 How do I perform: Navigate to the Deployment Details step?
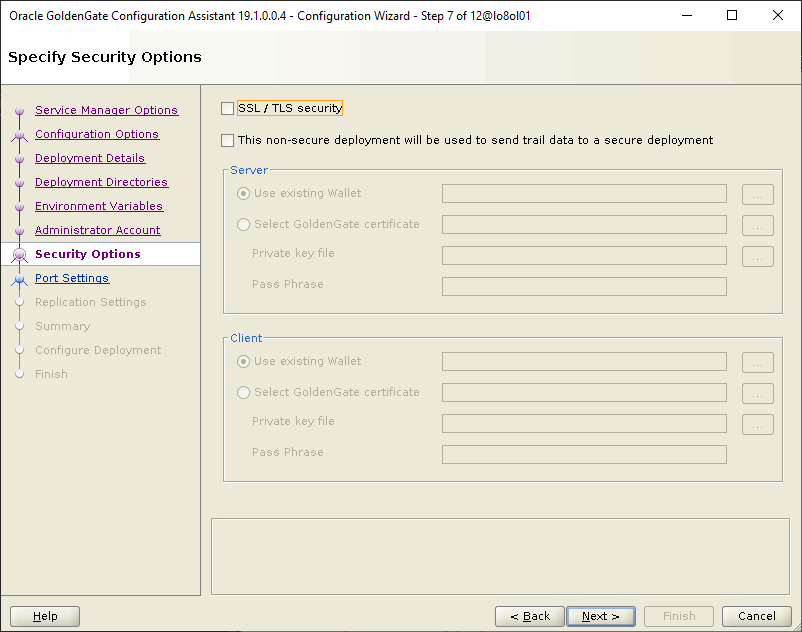(x=89, y=158)
